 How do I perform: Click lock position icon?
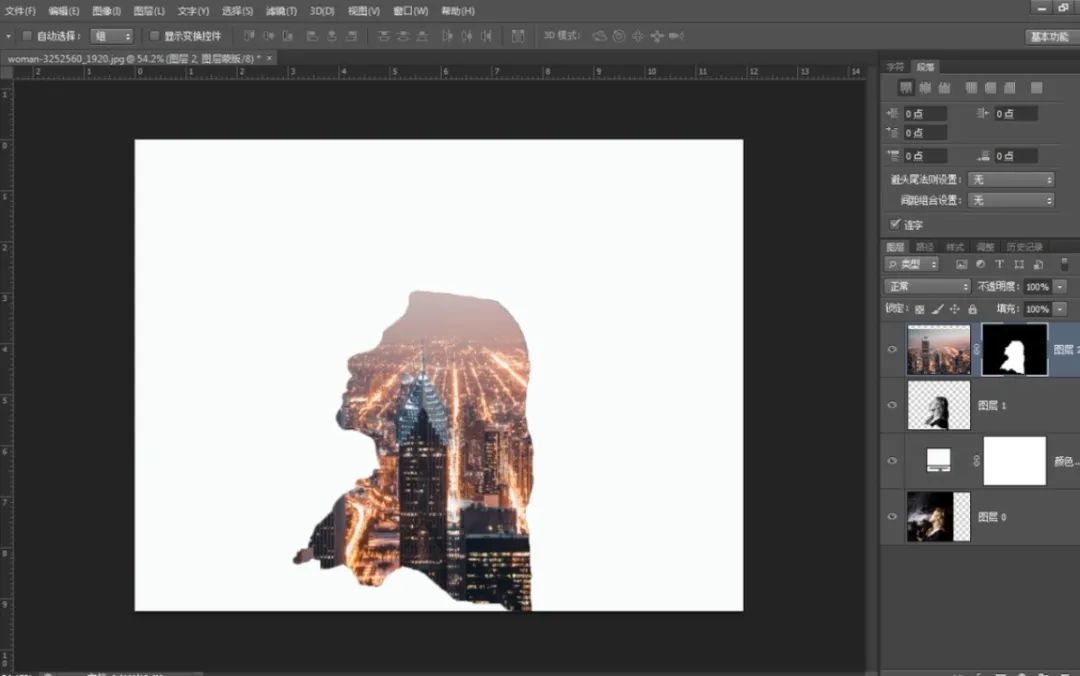click(955, 309)
